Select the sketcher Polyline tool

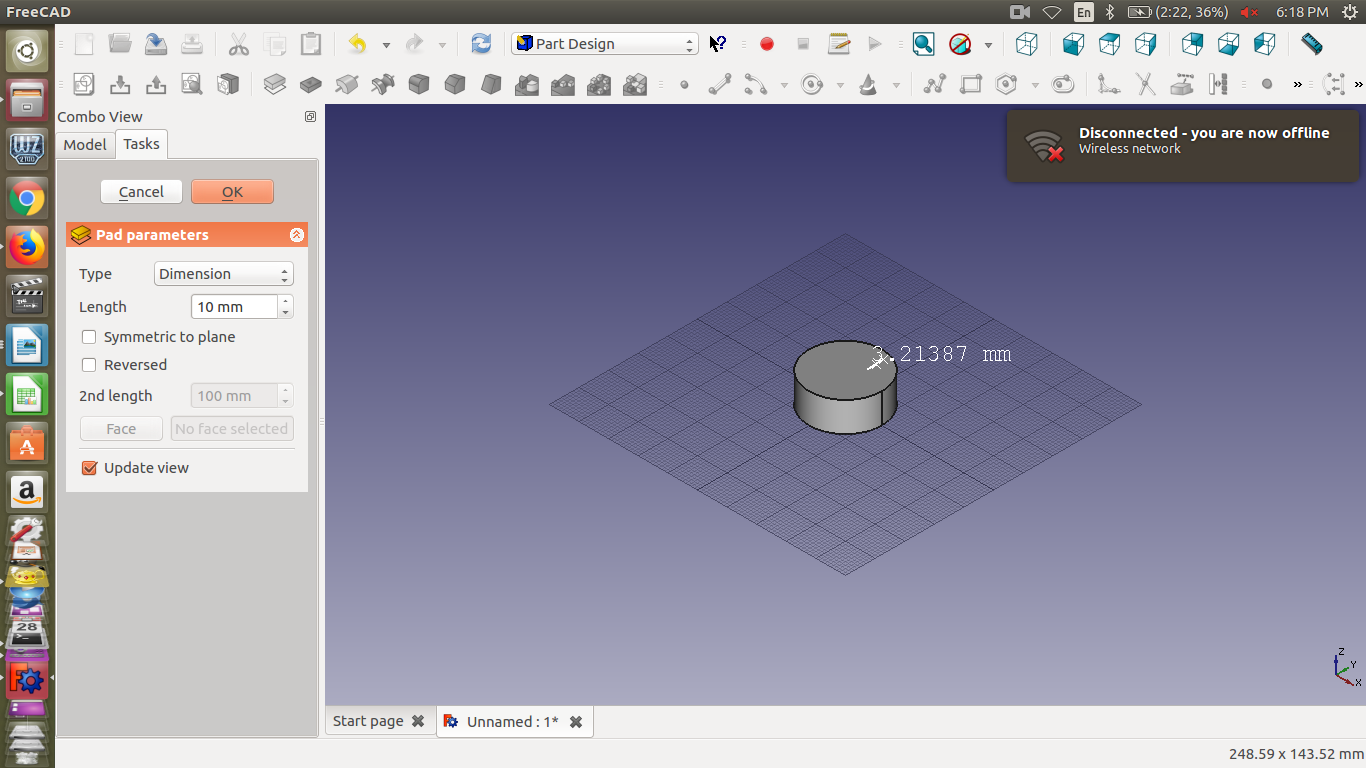[935, 85]
